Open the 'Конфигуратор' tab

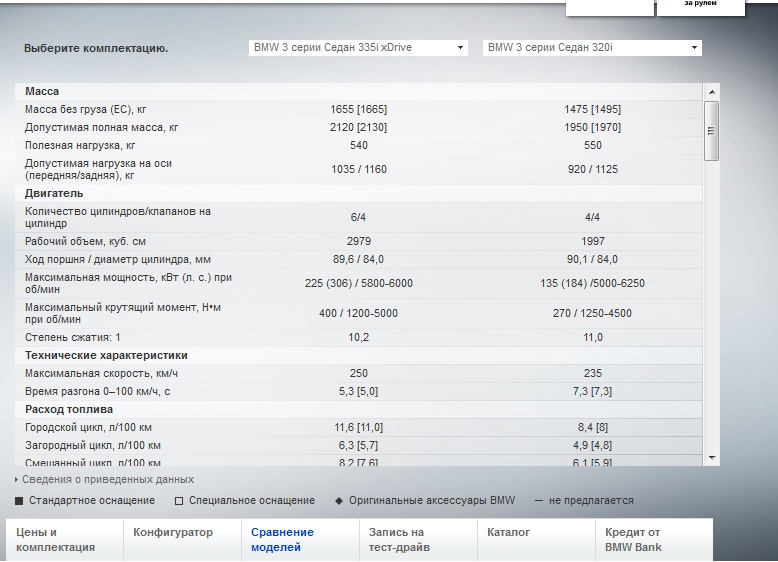pos(182,540)
